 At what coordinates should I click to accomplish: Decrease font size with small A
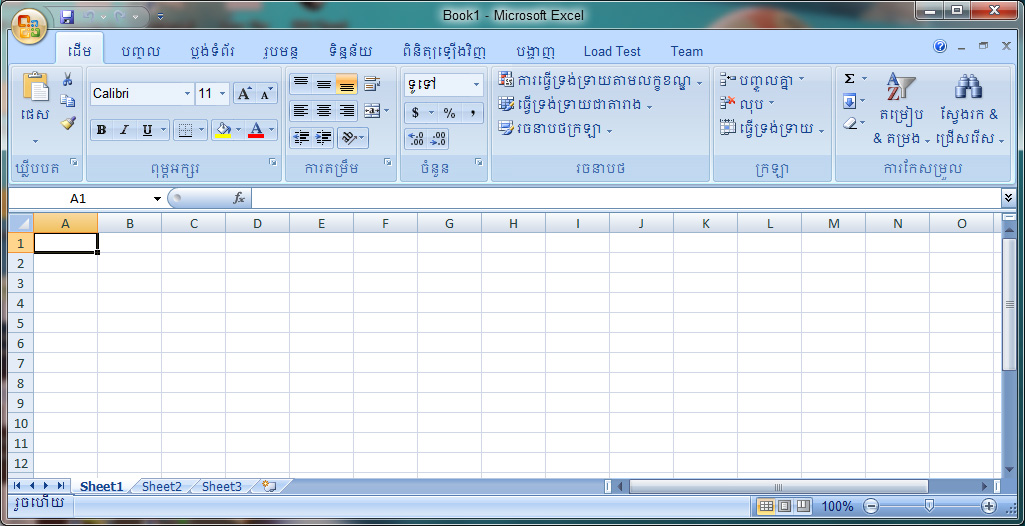coord(265,93)
